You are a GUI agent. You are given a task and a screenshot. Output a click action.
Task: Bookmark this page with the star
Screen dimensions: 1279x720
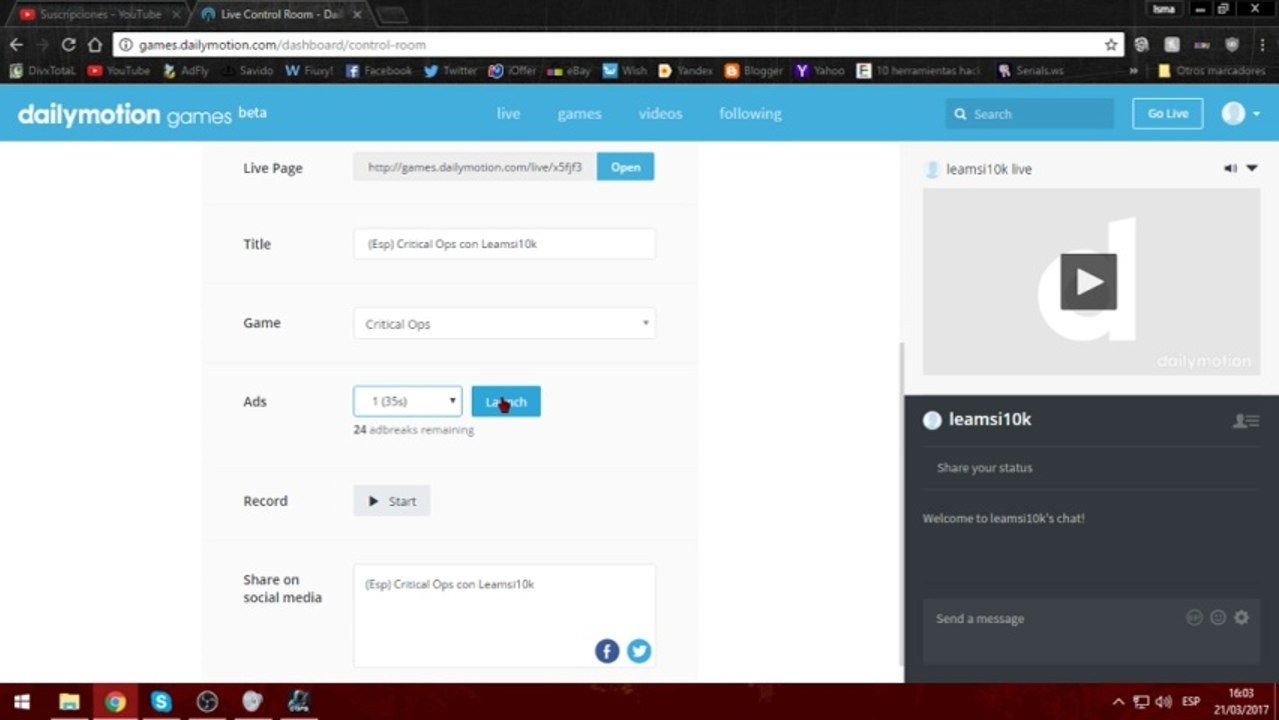(x=1110, y=45)
